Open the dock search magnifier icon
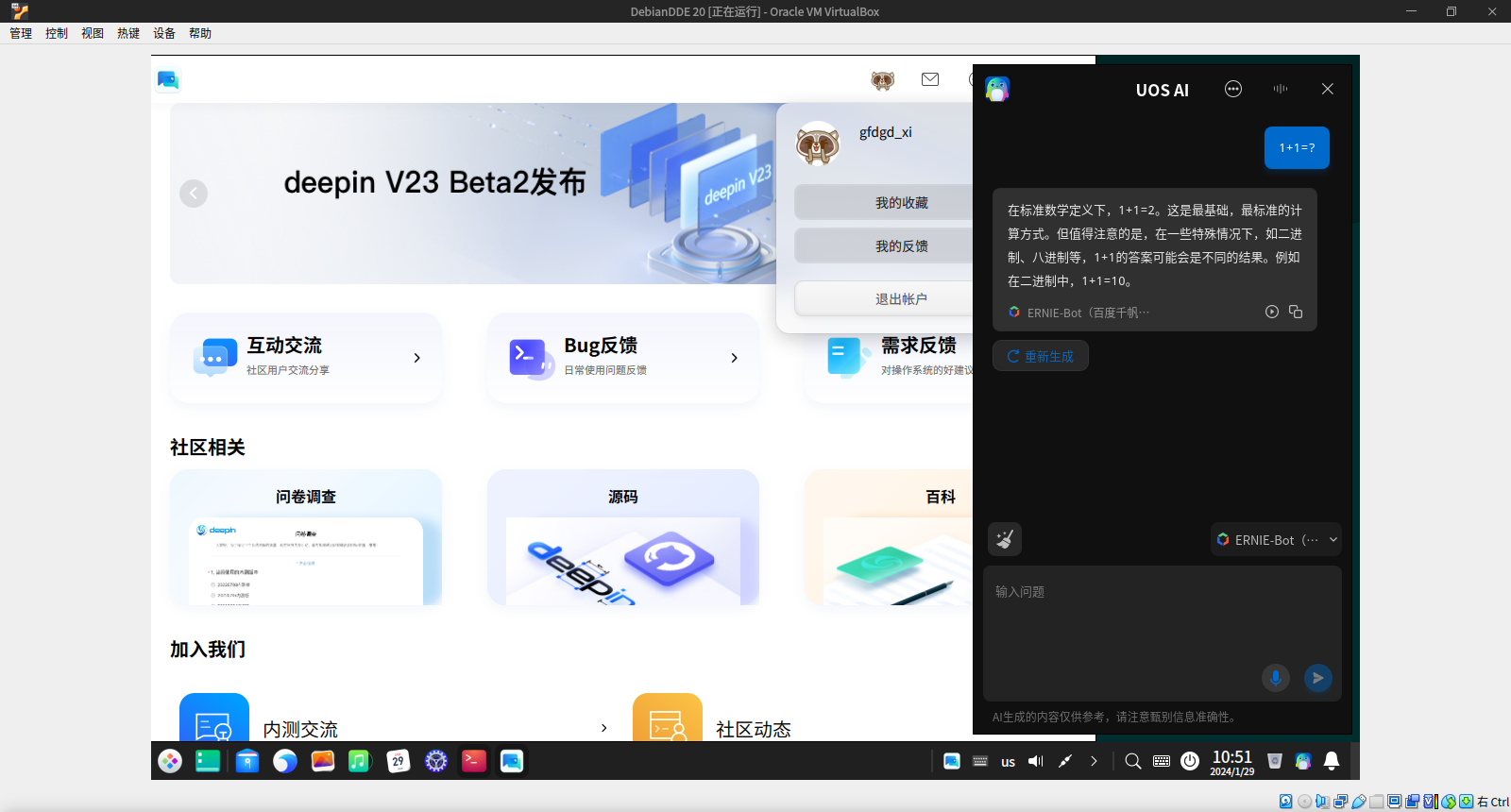The width and height of the screenshot is (1511, 812). pyautogui.click(x=1133, y=761)
